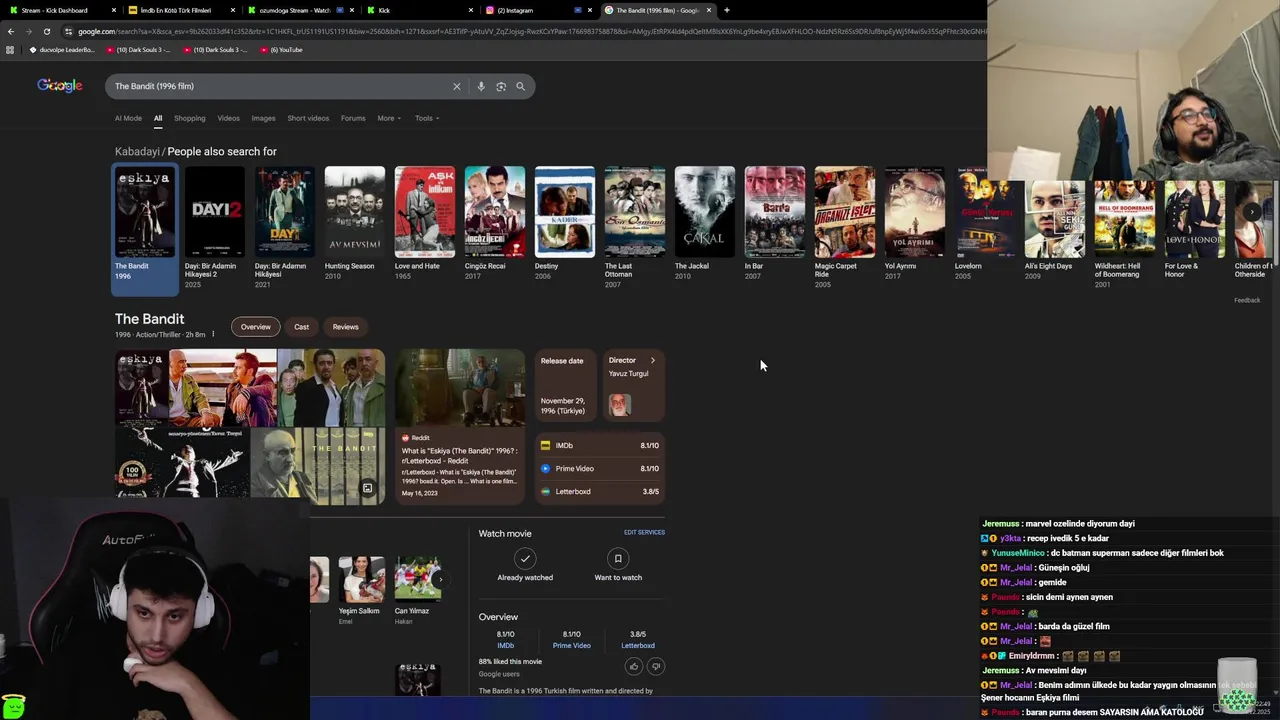The width and height of the screenshot is (1280, 720).
Task: Expand the More search filter dropdown
Action: pyautogui.click(x=389, y=118)
